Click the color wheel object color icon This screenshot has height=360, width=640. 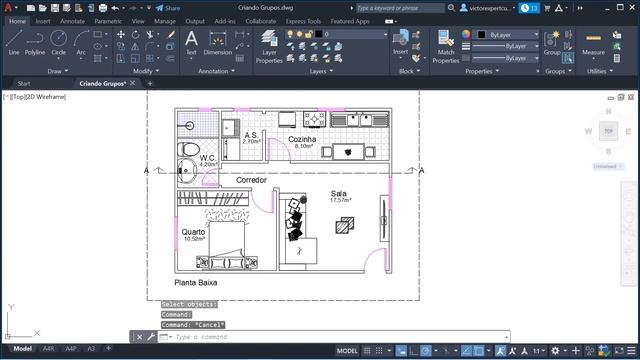pyautogui.click(x=466, y=34)
